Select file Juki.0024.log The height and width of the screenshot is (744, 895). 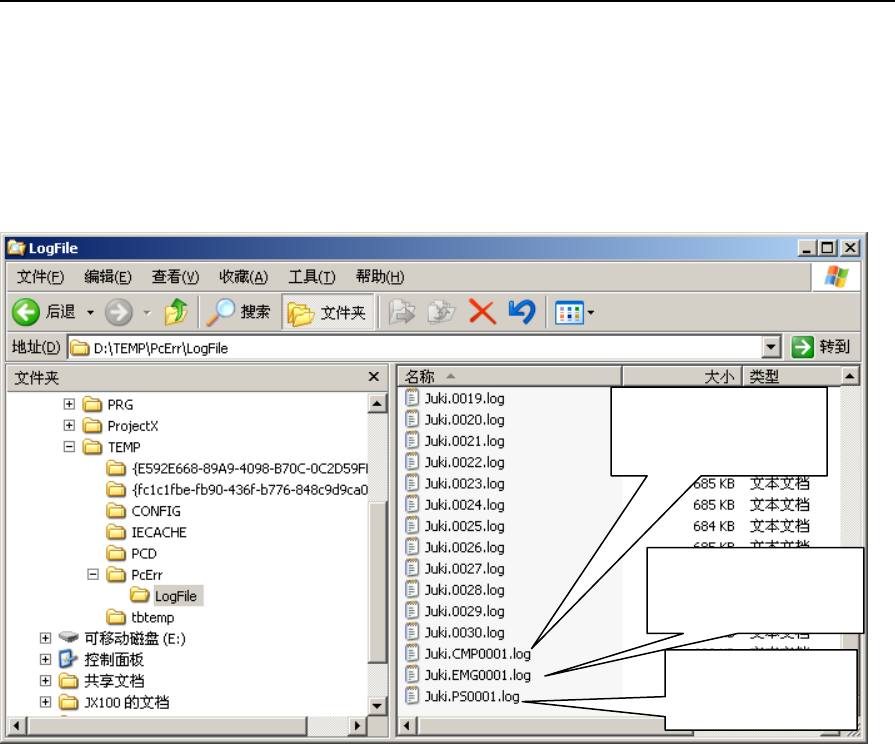coord(455,505)
